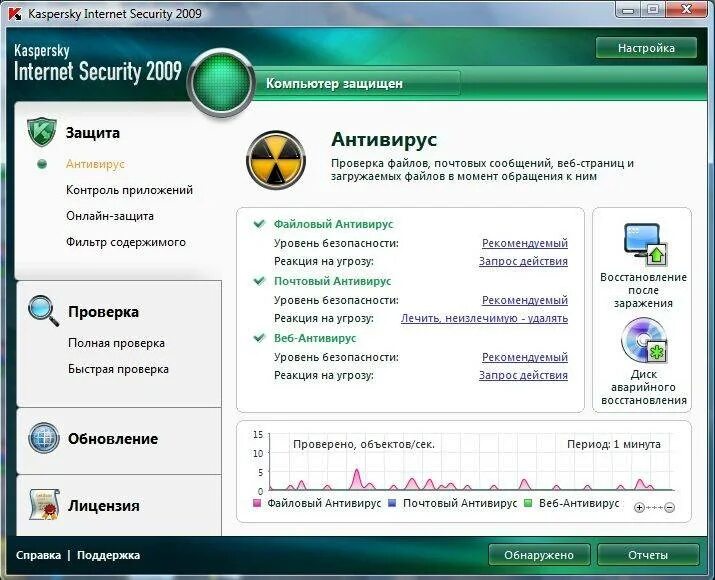Viewport: 715px width, 580px height.
Task: Zoom out chart with minus icon
Action: tap(669, 507)
